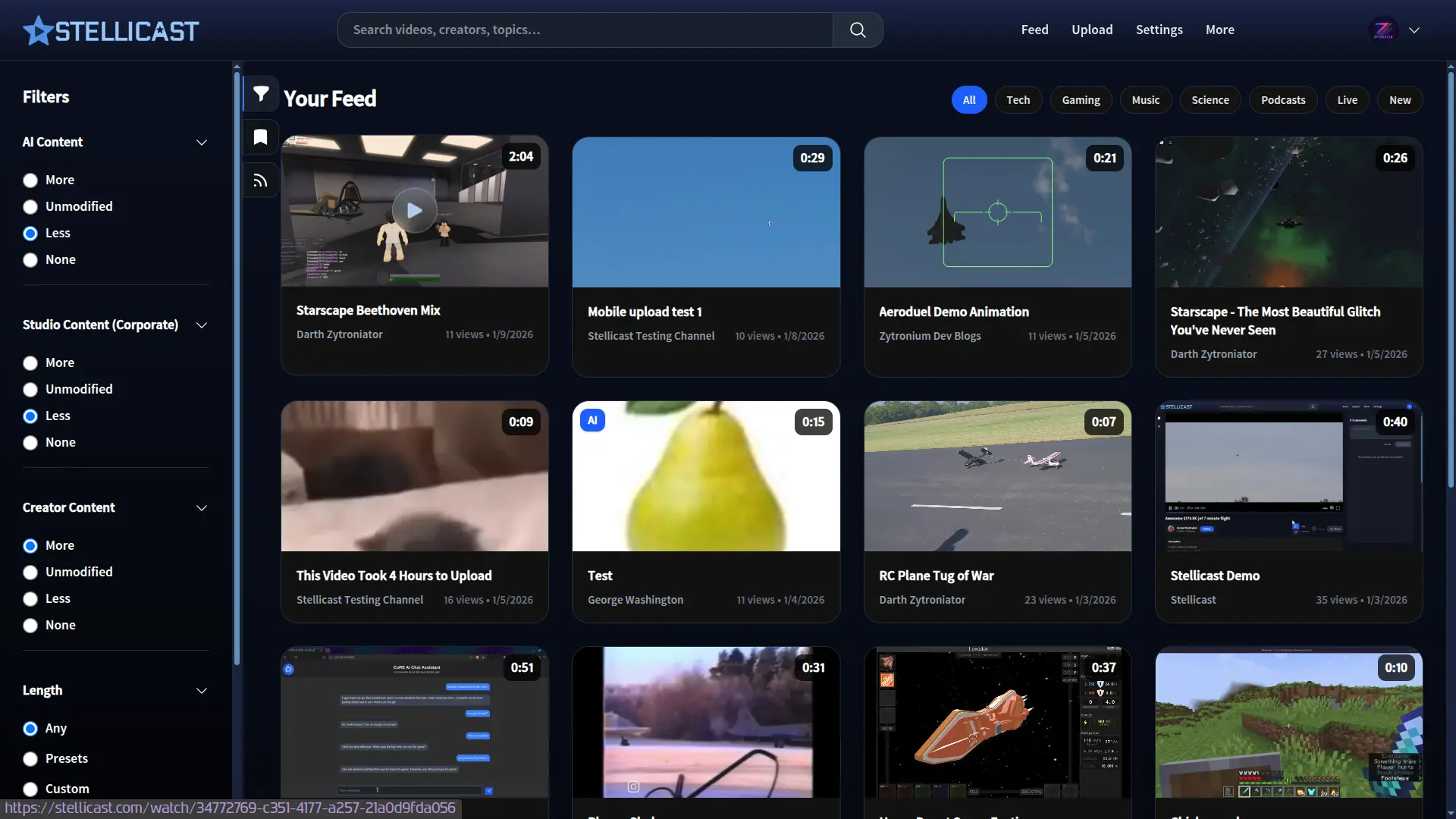Click the AI badge on the Test video
Viewport: 1456px width, 819px height.
[592, 420]
